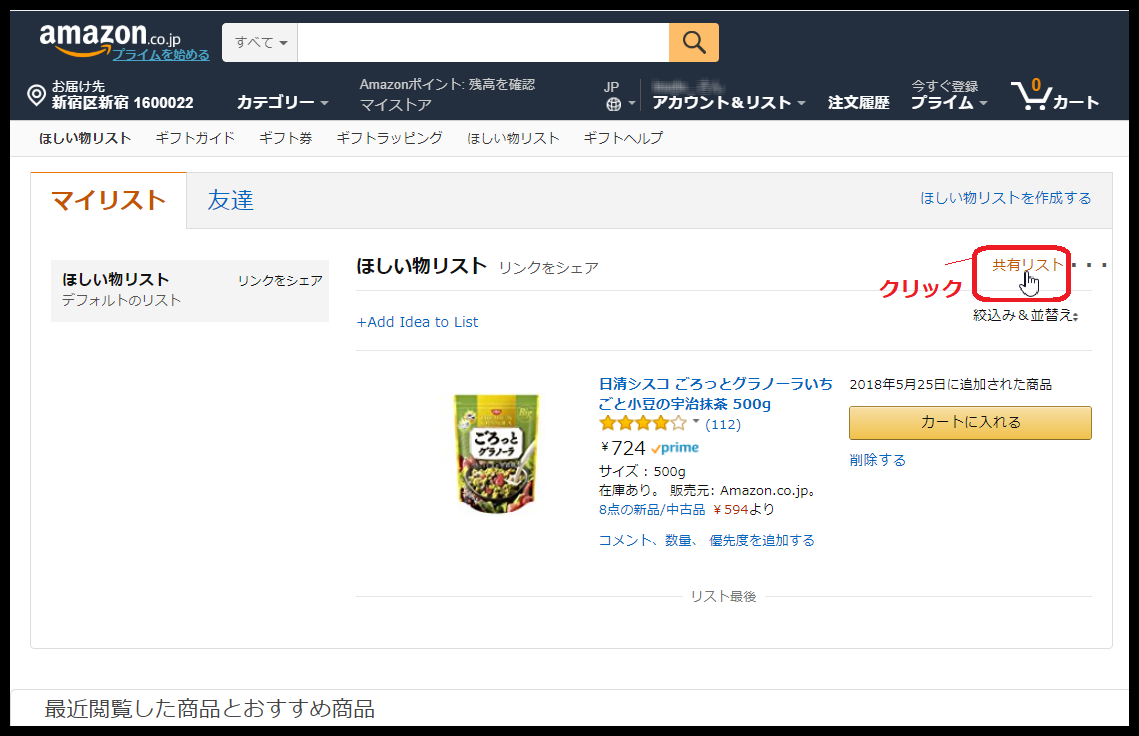
Task: Click the 削除する link
Action: coord(877,460)
